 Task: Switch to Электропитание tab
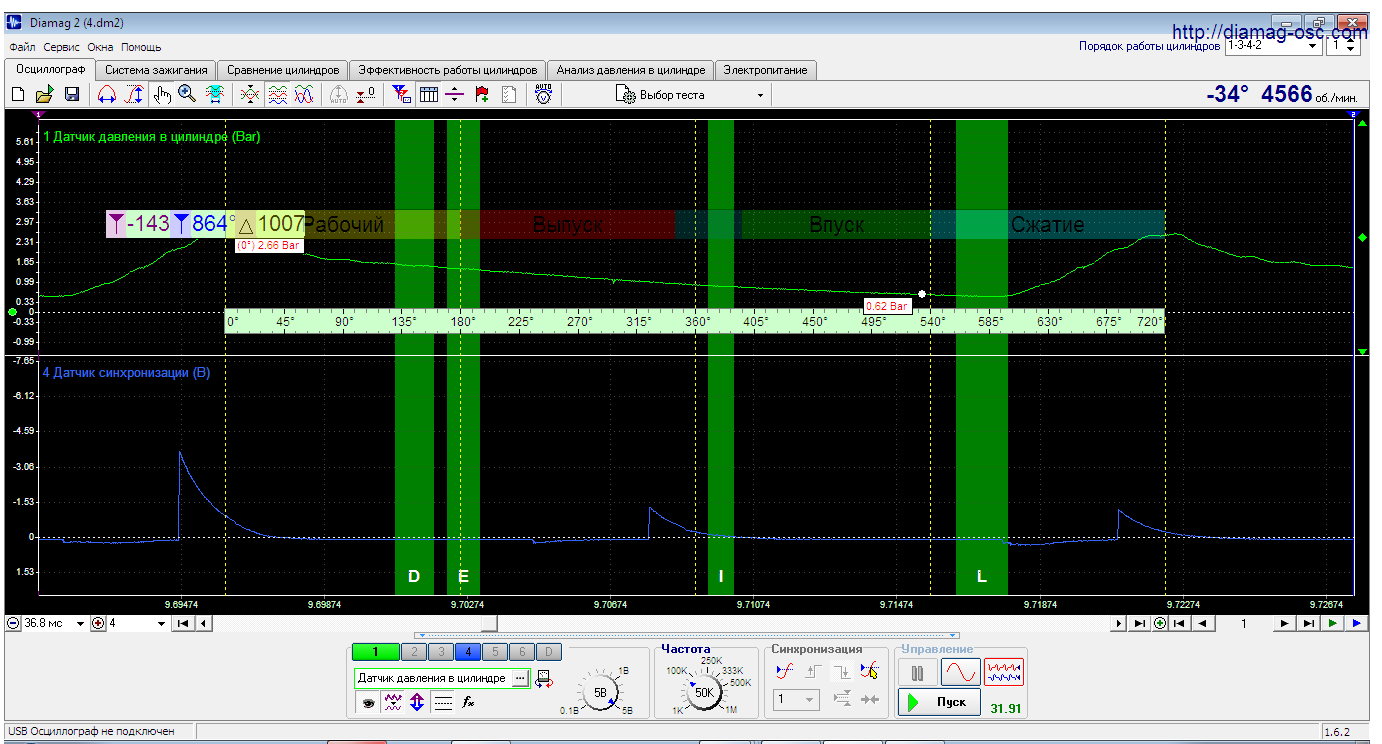pyautogui.click(x=766, y=70)
